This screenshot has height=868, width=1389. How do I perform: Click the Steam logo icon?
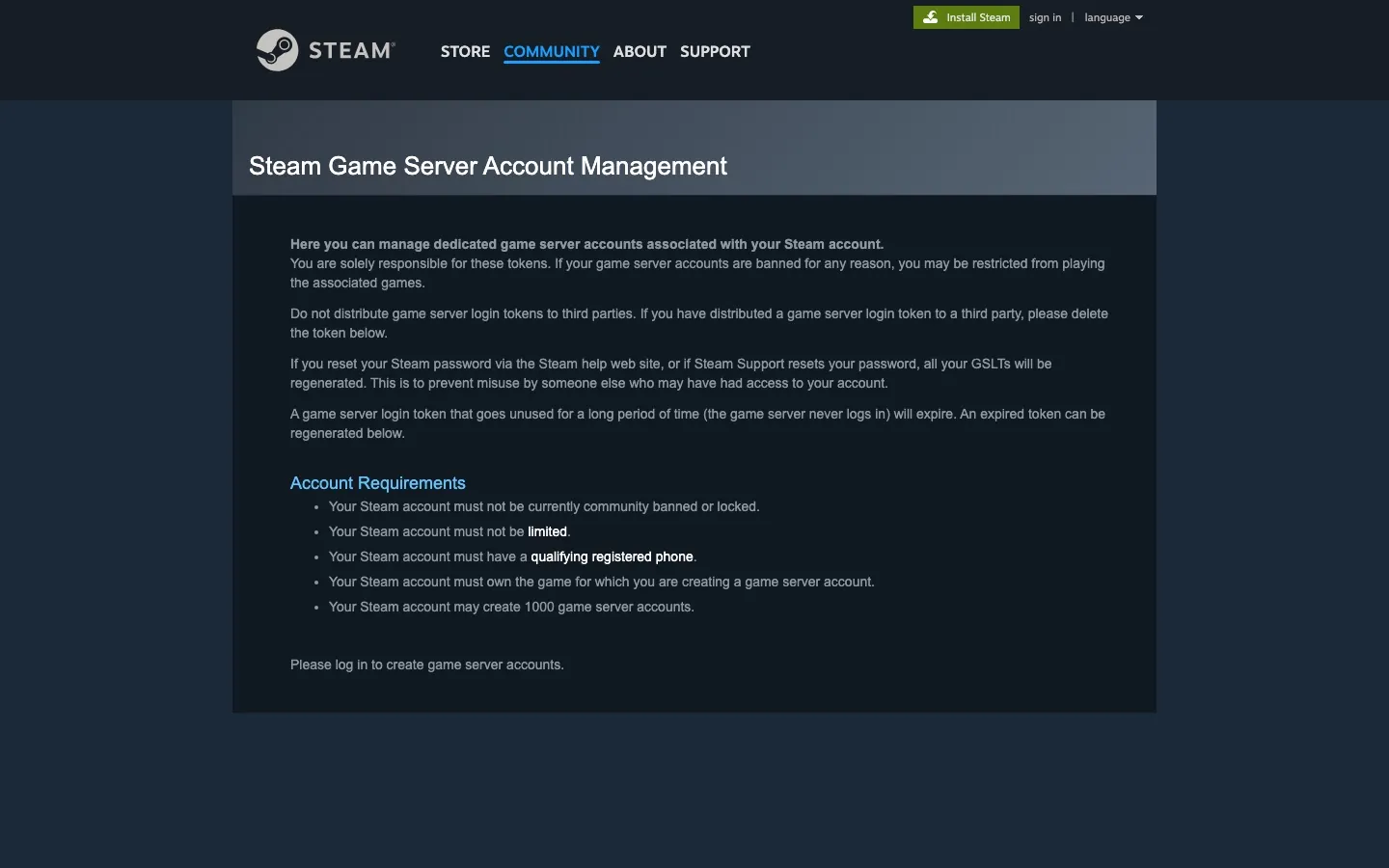point(278,50)
